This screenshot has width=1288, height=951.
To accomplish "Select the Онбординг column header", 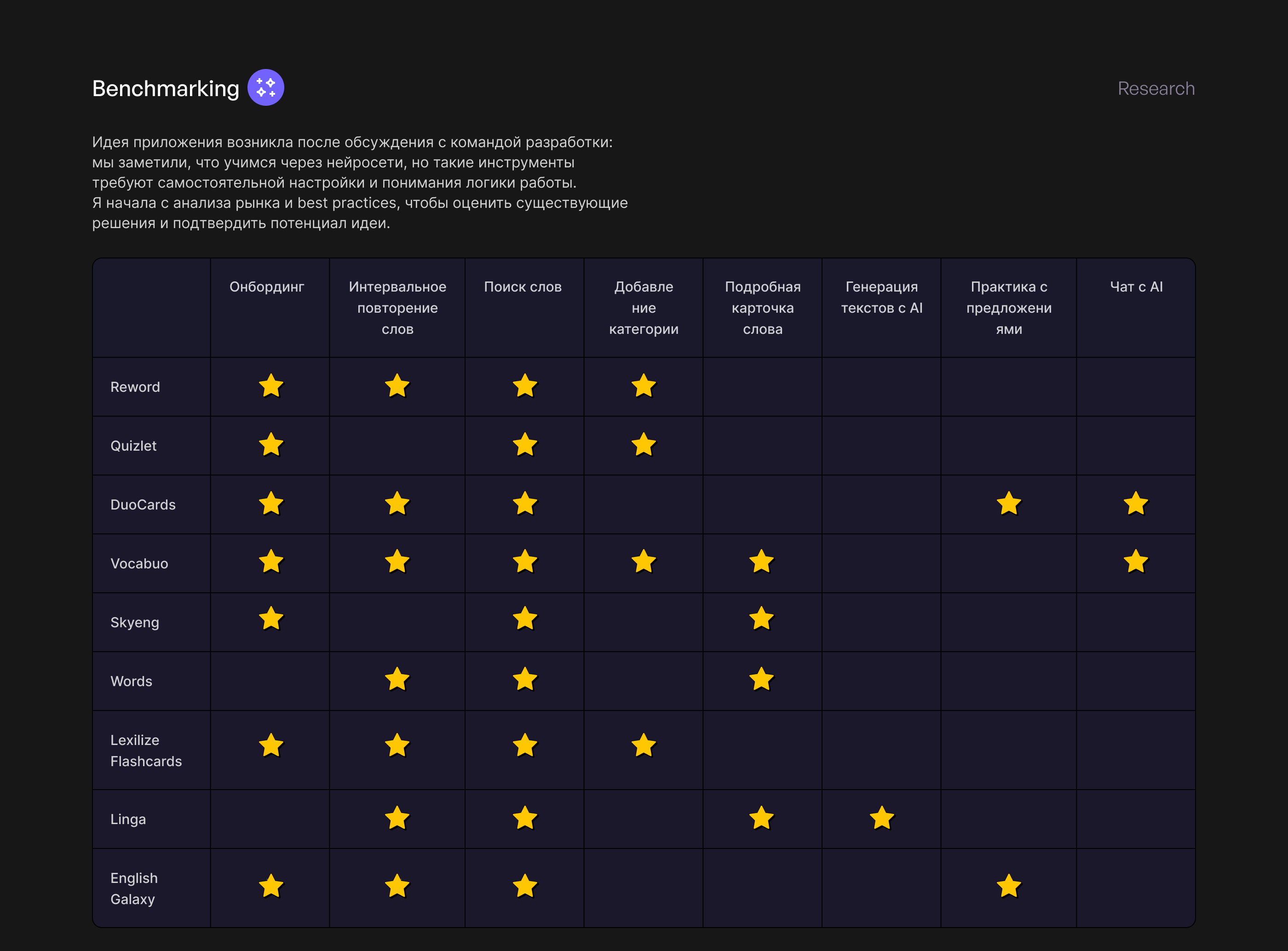I will (x=267, y=286).
